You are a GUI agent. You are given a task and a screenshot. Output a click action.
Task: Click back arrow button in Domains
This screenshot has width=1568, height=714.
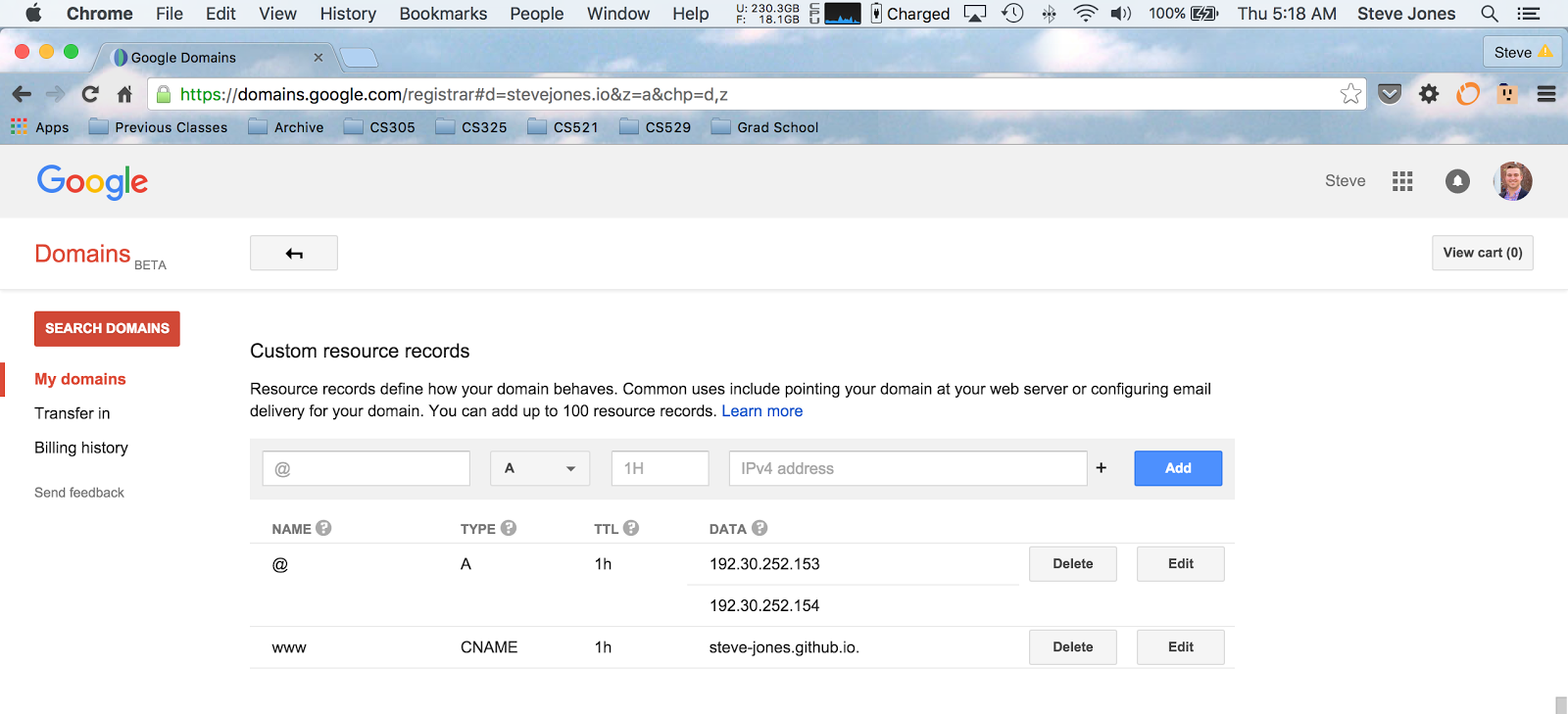point(294,253)
